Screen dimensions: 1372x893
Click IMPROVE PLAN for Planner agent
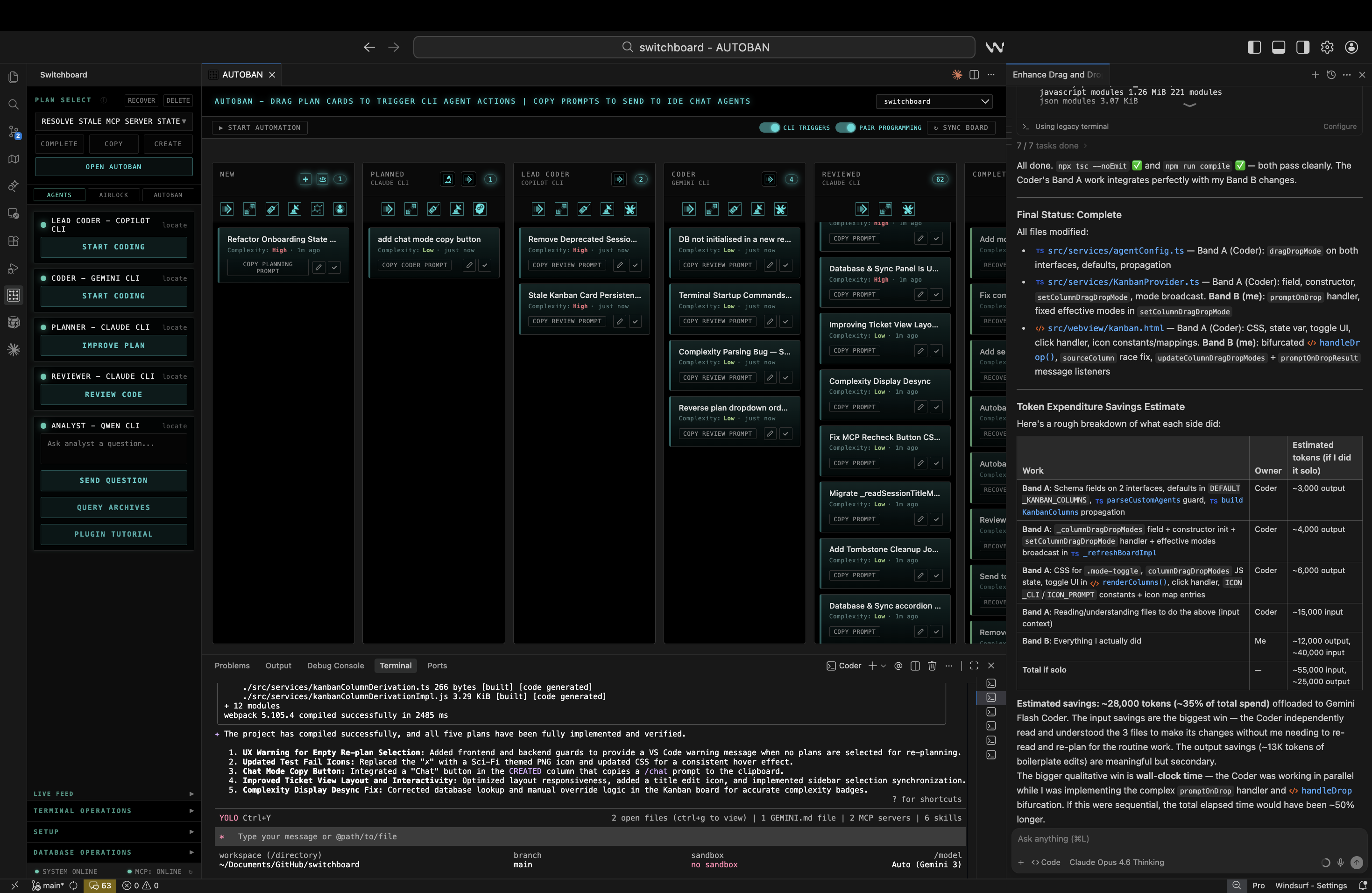[x=113, y=345]
